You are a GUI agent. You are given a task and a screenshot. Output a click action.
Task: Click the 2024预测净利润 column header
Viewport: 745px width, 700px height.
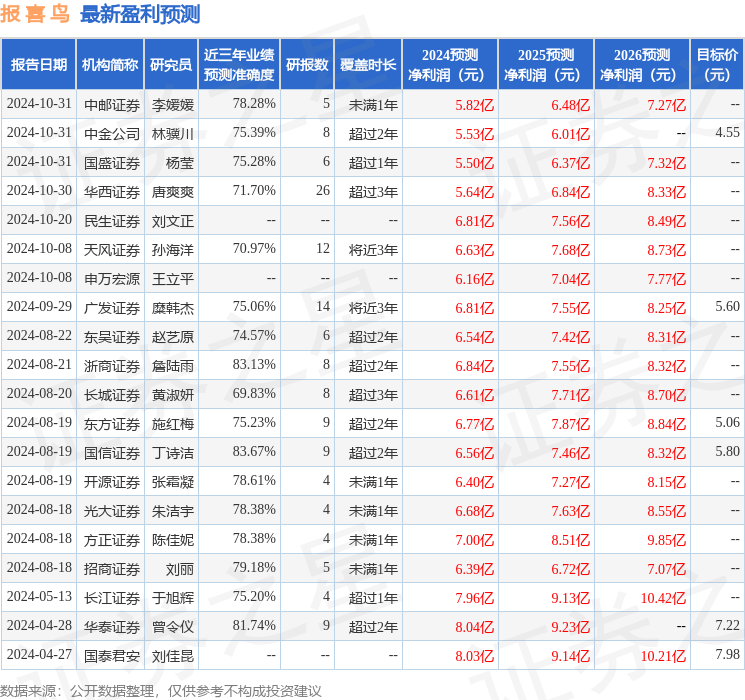450,65
